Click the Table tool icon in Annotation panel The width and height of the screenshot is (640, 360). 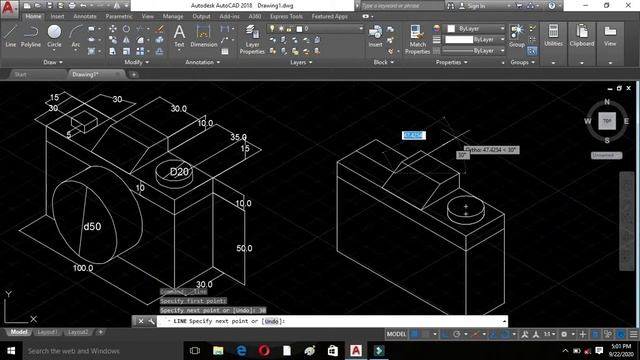point(225,51)
